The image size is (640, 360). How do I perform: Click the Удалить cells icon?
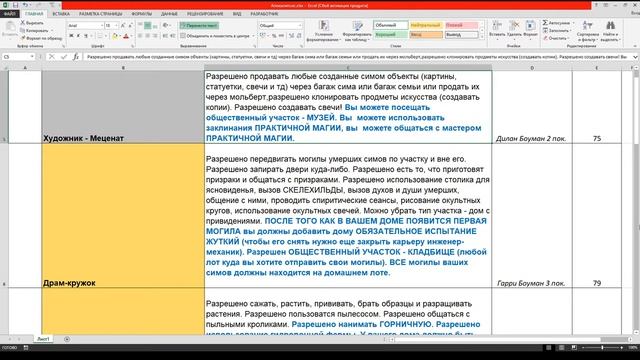coord(514,26)
